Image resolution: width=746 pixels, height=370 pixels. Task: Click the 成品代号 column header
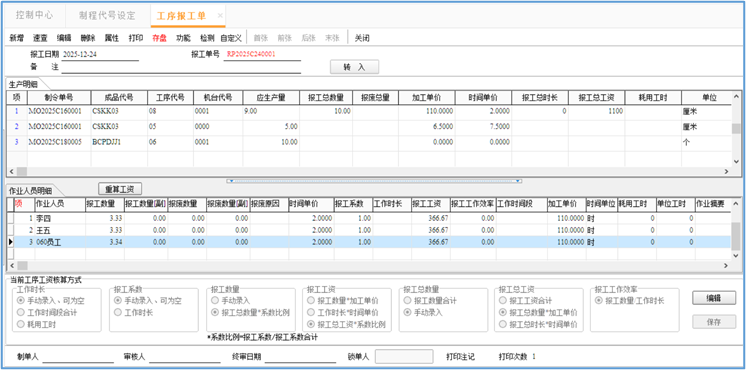(119, 97)
